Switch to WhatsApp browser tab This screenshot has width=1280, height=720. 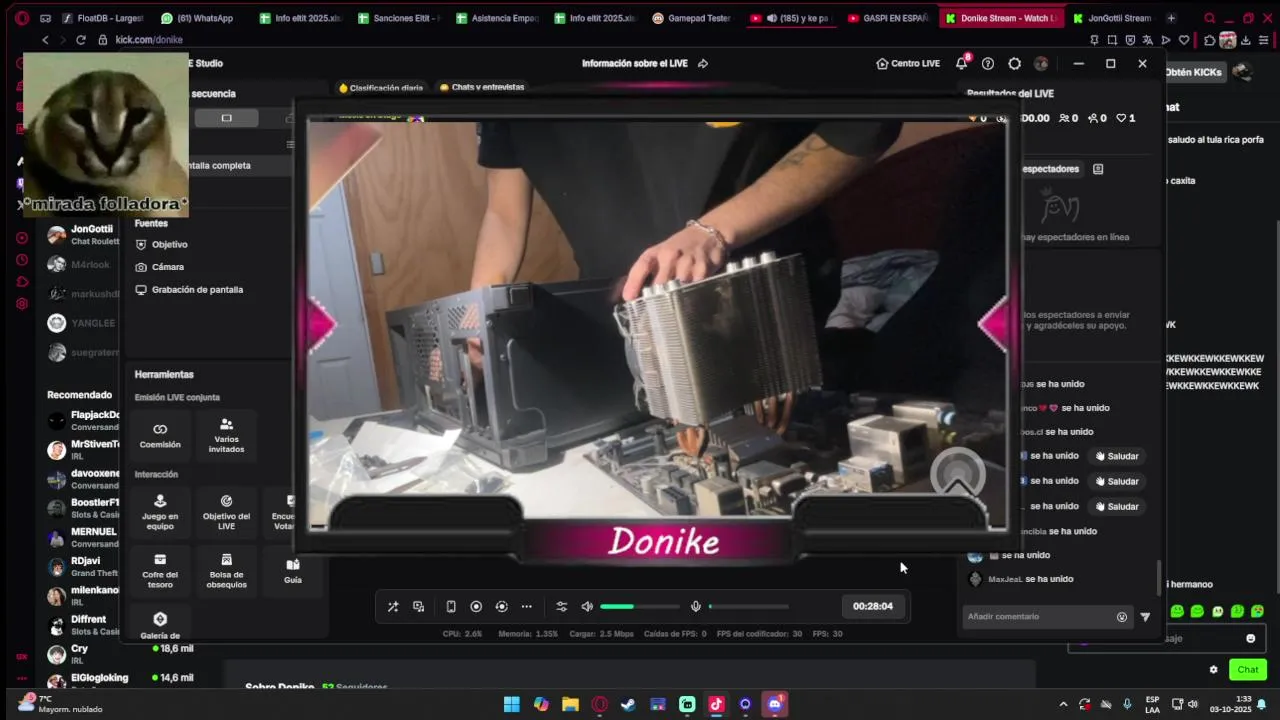click(x=196, y=18)
